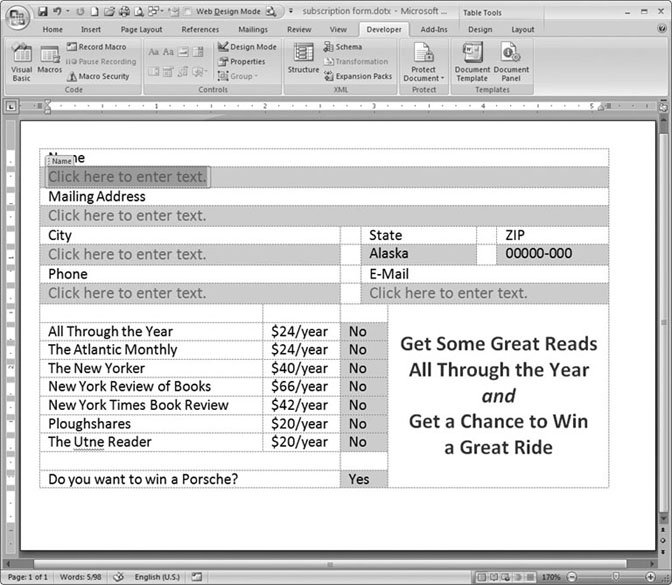Open Table Tools Layout tab
Viewport: 672px width, 585px height.
pos(522,30)
